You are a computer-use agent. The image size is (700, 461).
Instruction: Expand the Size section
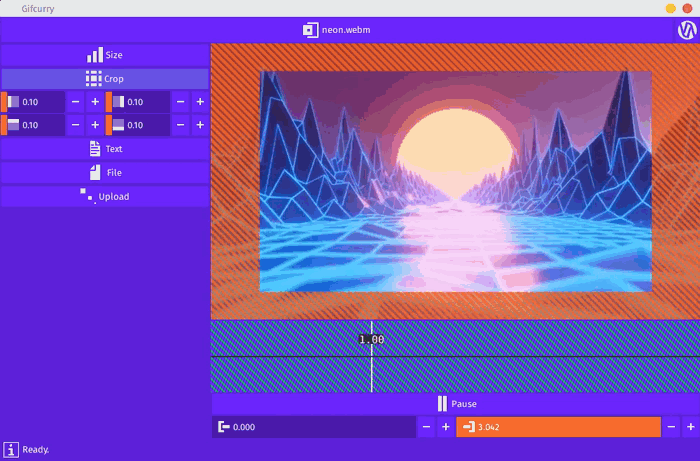tap(105, 55)
